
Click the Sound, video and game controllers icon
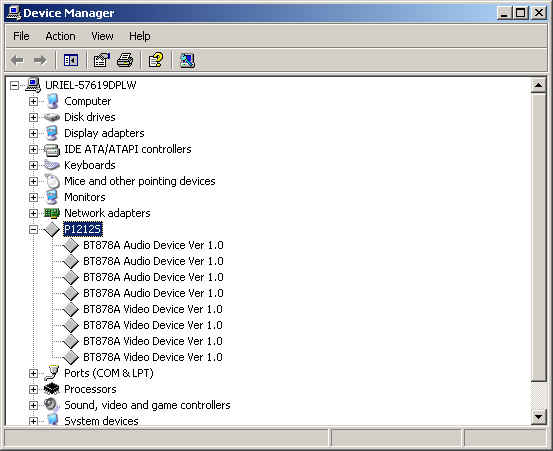click(52, 405)
